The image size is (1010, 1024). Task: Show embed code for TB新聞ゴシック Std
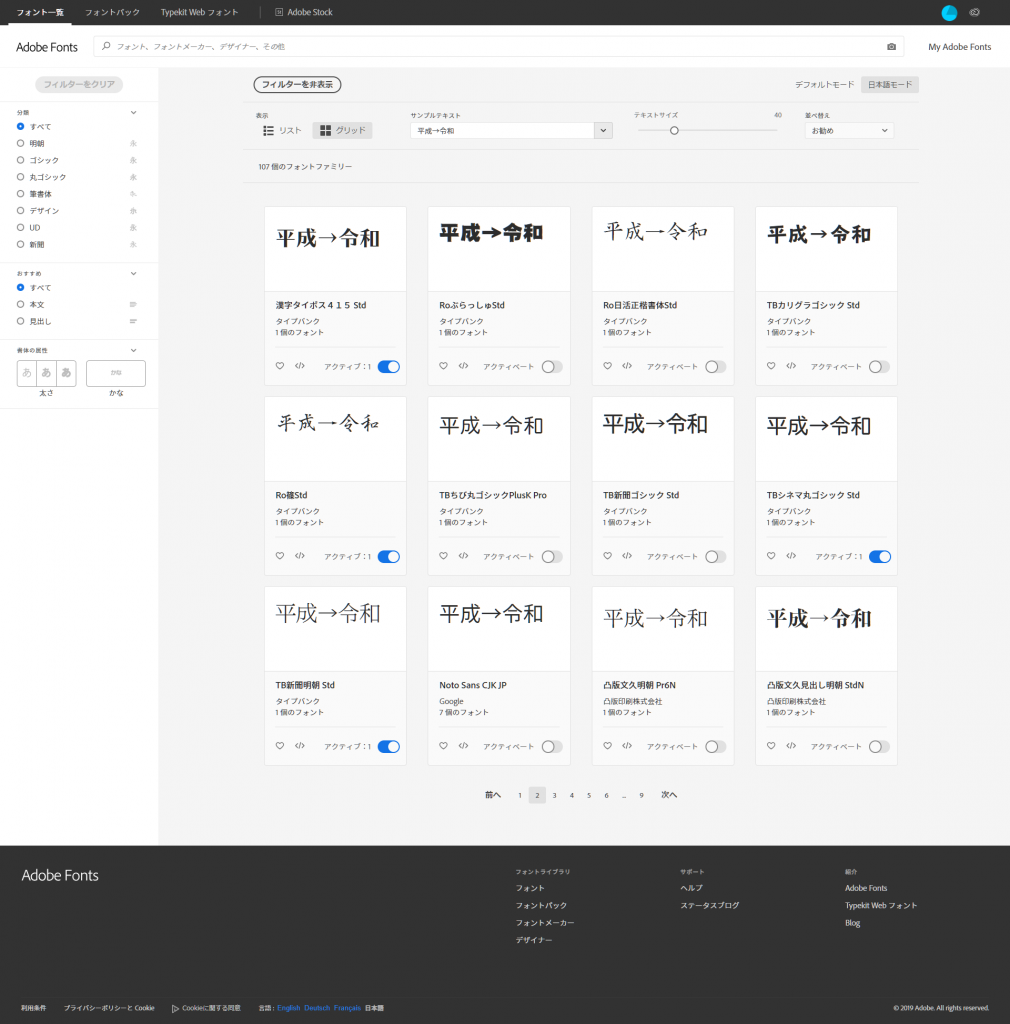[x=627, y=556]
